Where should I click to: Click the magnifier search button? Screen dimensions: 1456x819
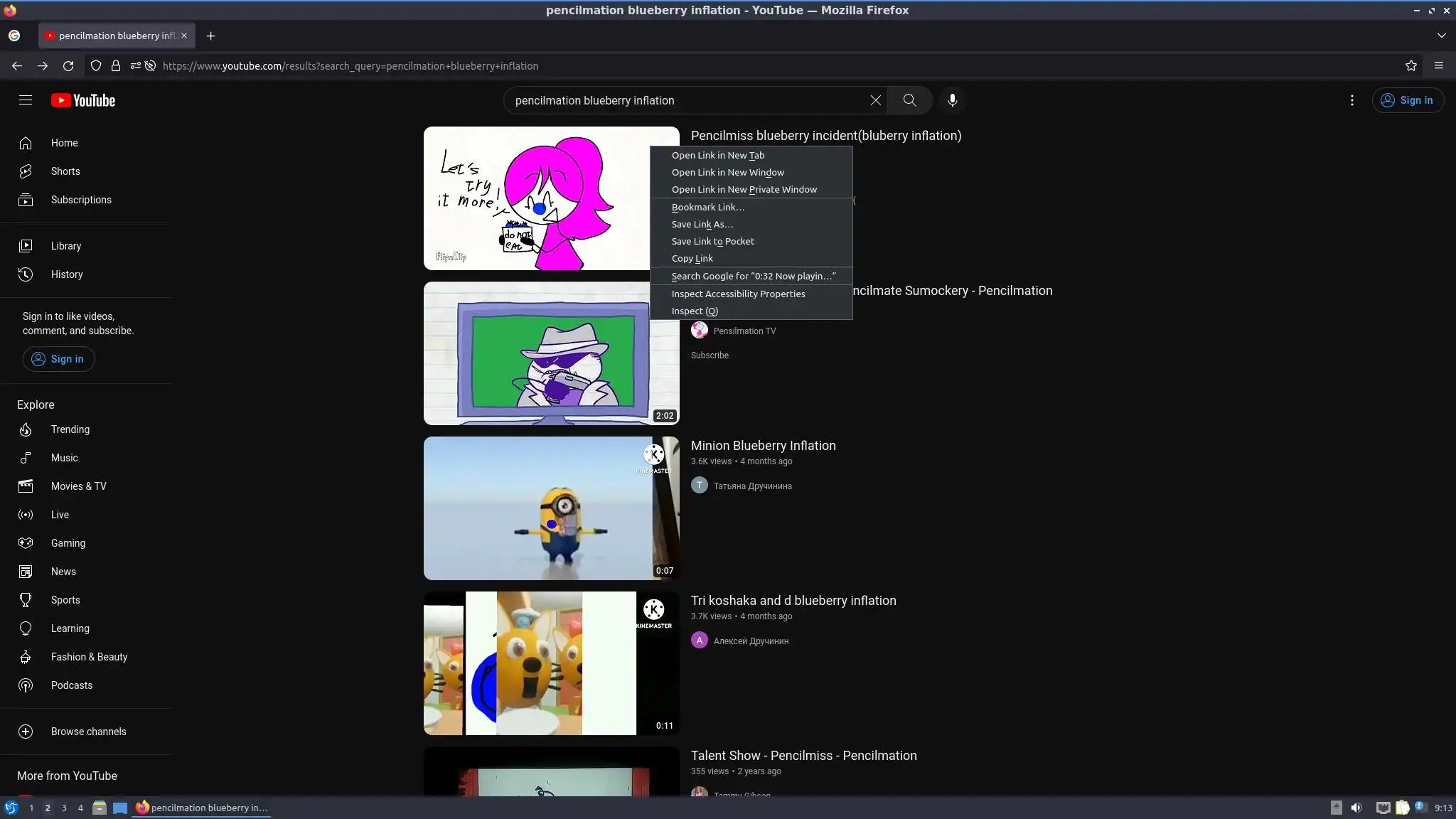pos(909,100)
